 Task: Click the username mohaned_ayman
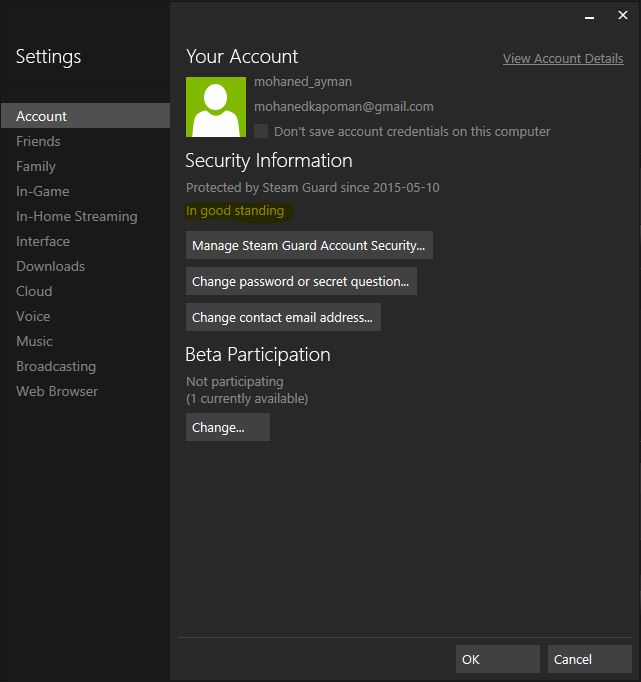[x=303, y=82]
